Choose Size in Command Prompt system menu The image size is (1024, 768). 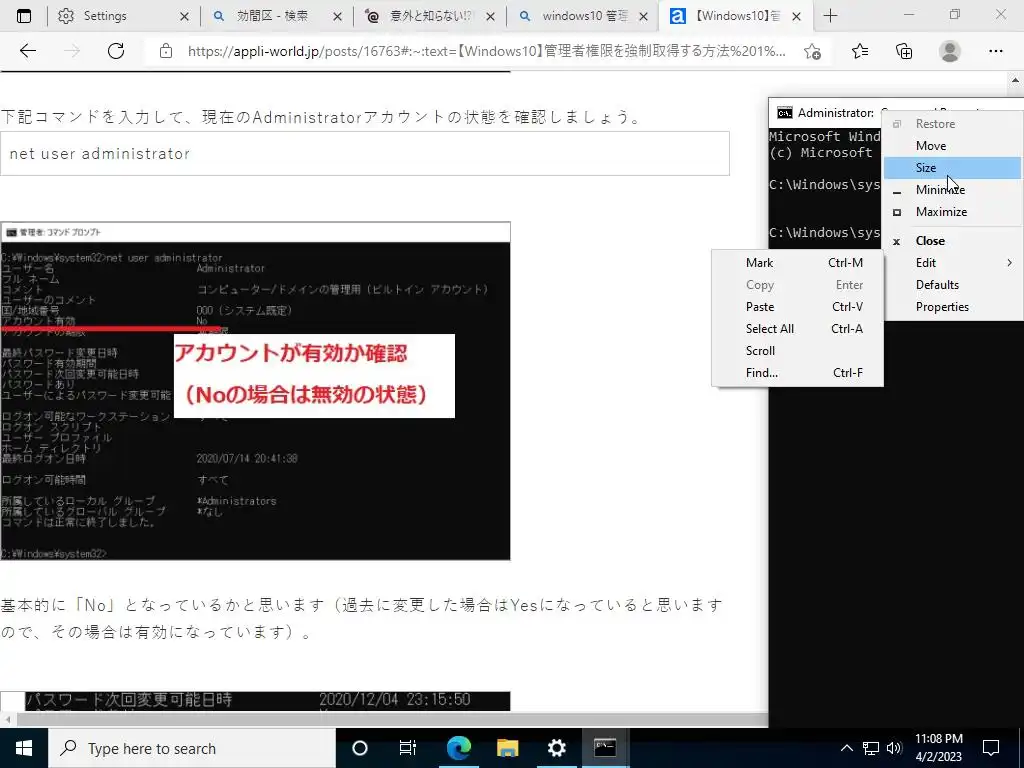952,168
